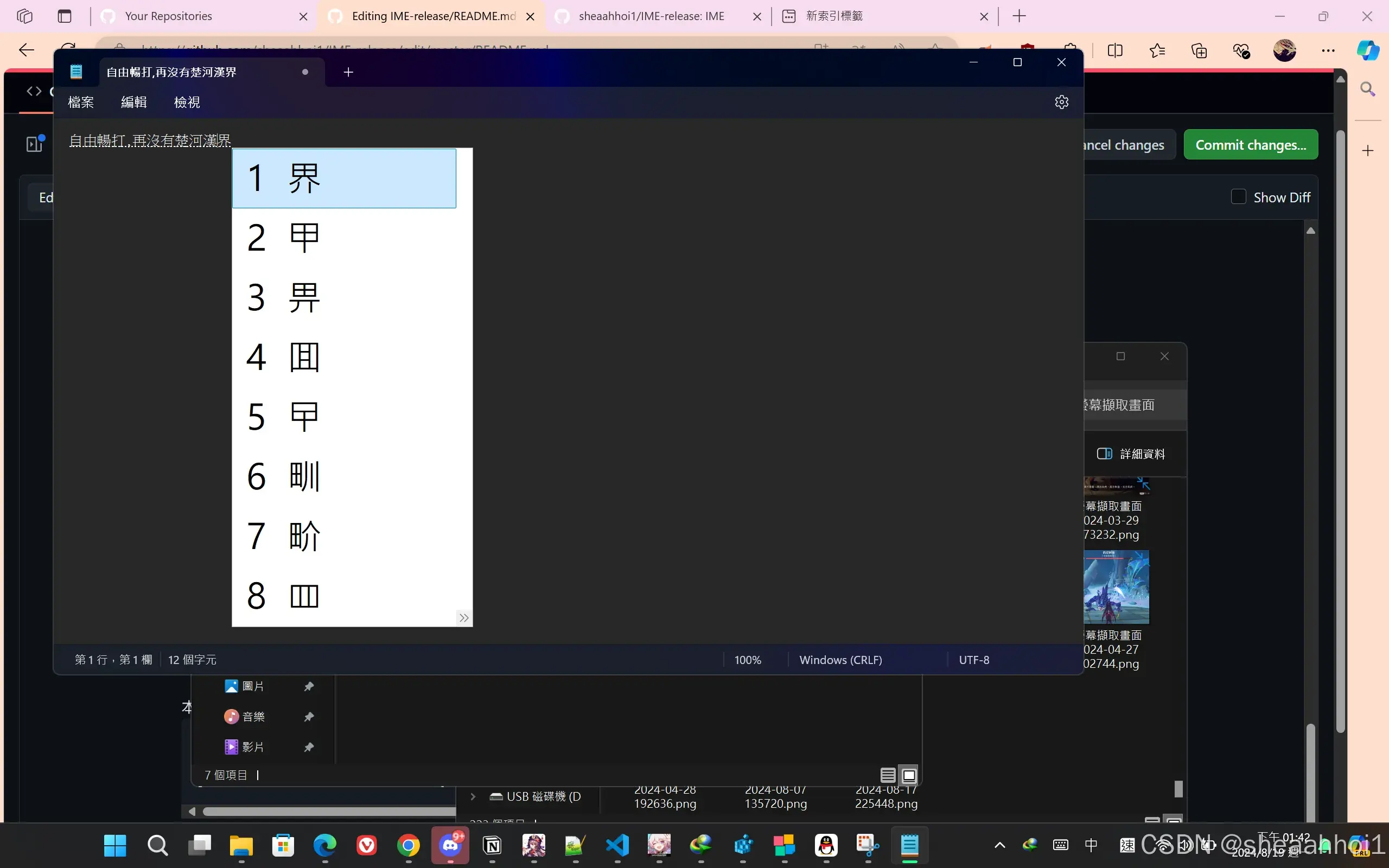The image size is (1389, 868).
Task: Enable the Show Diff checkbox
Action: [x=1238, y=197]
